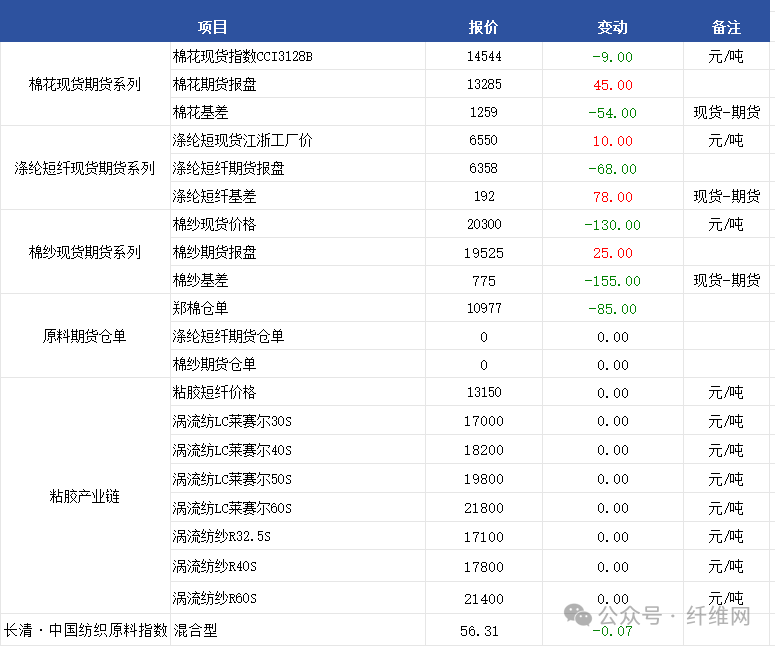Select the 涡流纺纱R40S row label
The height and width of the screenshot is (646, 775).
coord(215,566)
